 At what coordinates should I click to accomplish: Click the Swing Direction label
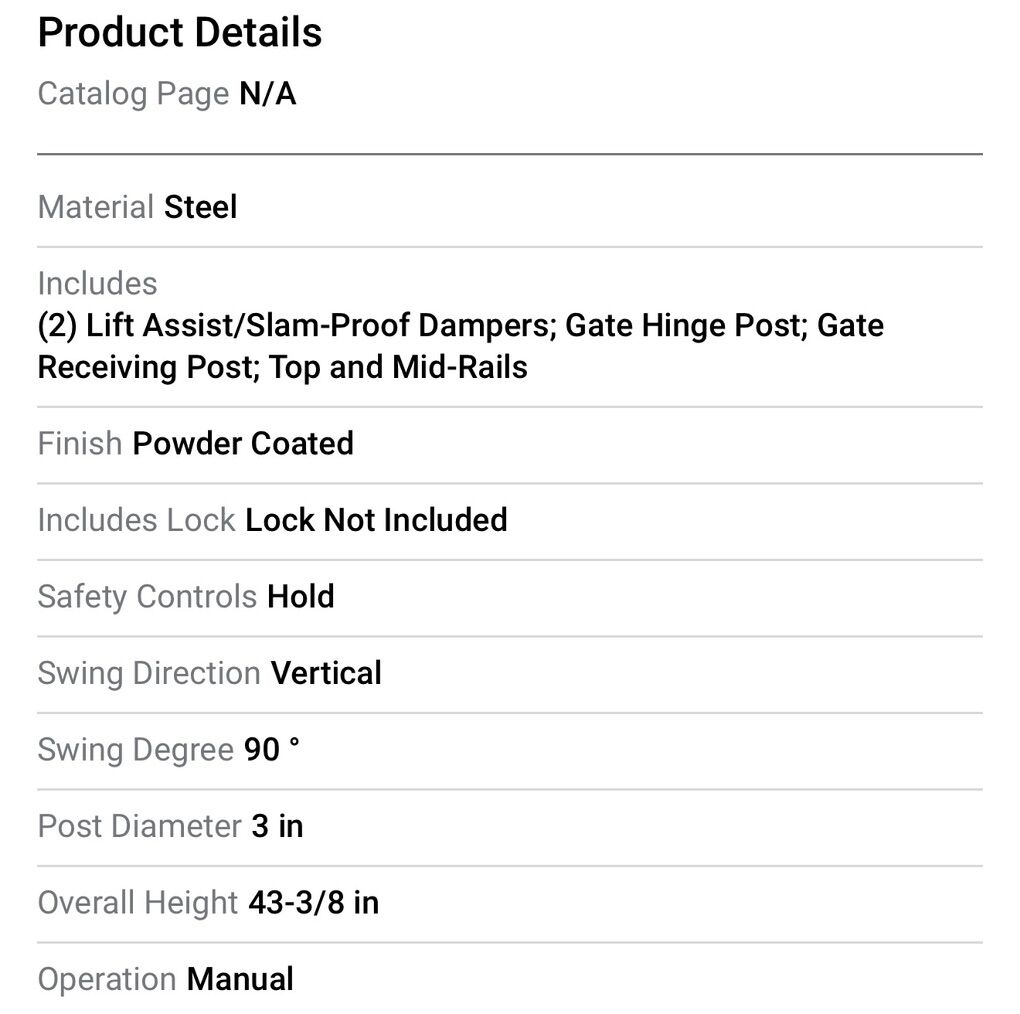(149, 673)
